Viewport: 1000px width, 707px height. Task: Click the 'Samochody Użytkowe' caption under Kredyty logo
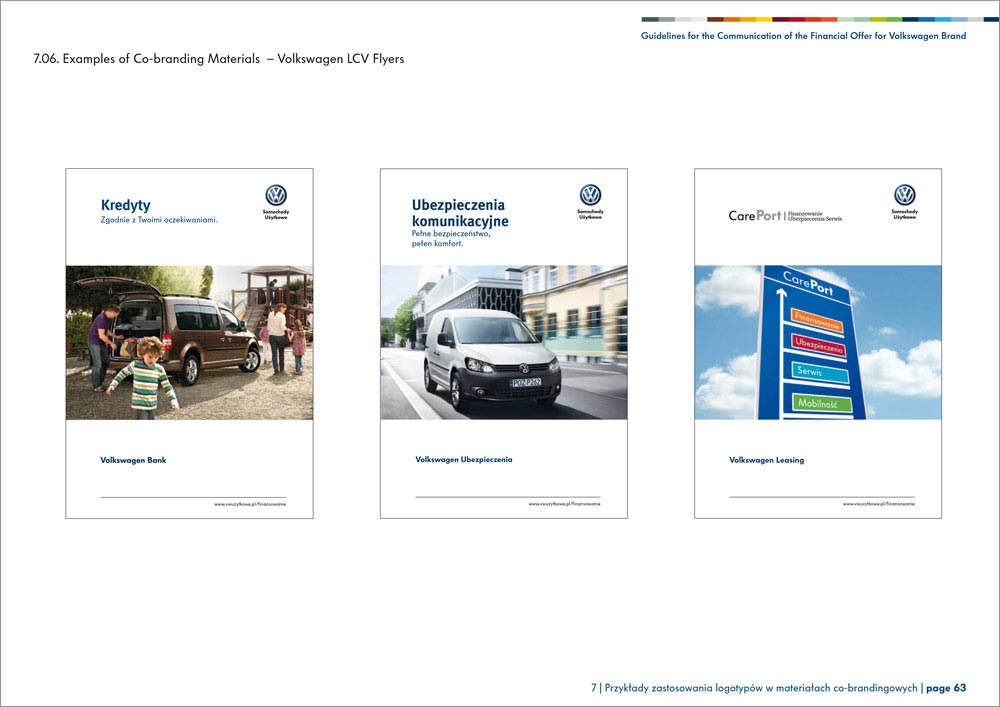point(276,214)
